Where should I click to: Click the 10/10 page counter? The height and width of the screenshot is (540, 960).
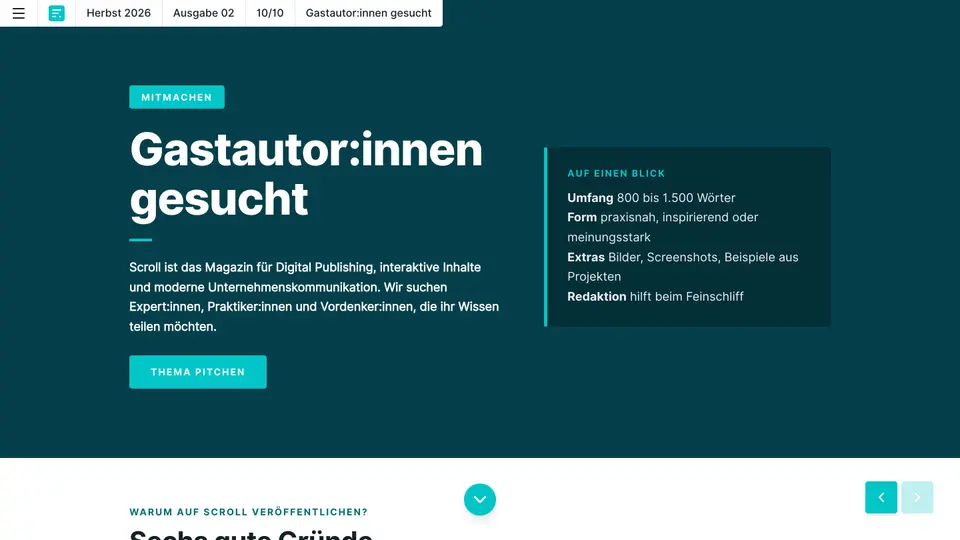coord(270,13)
